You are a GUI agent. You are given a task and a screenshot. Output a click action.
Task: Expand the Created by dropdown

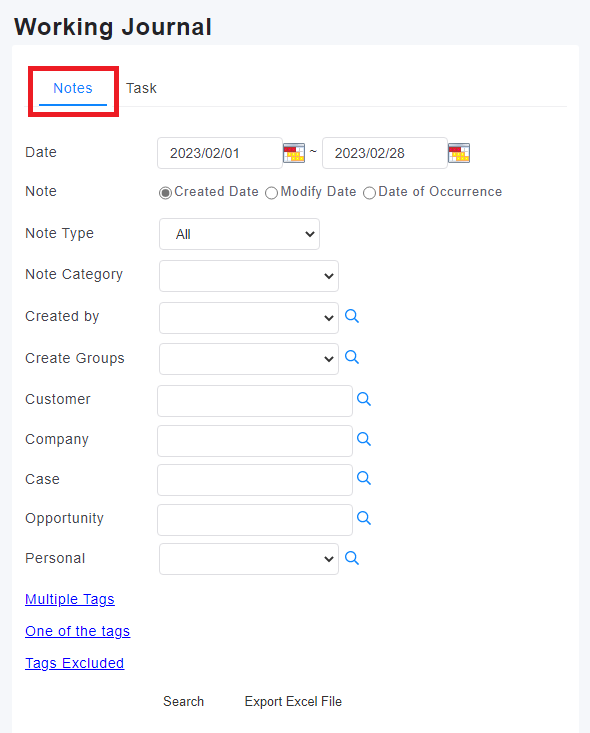coord(249,318)
